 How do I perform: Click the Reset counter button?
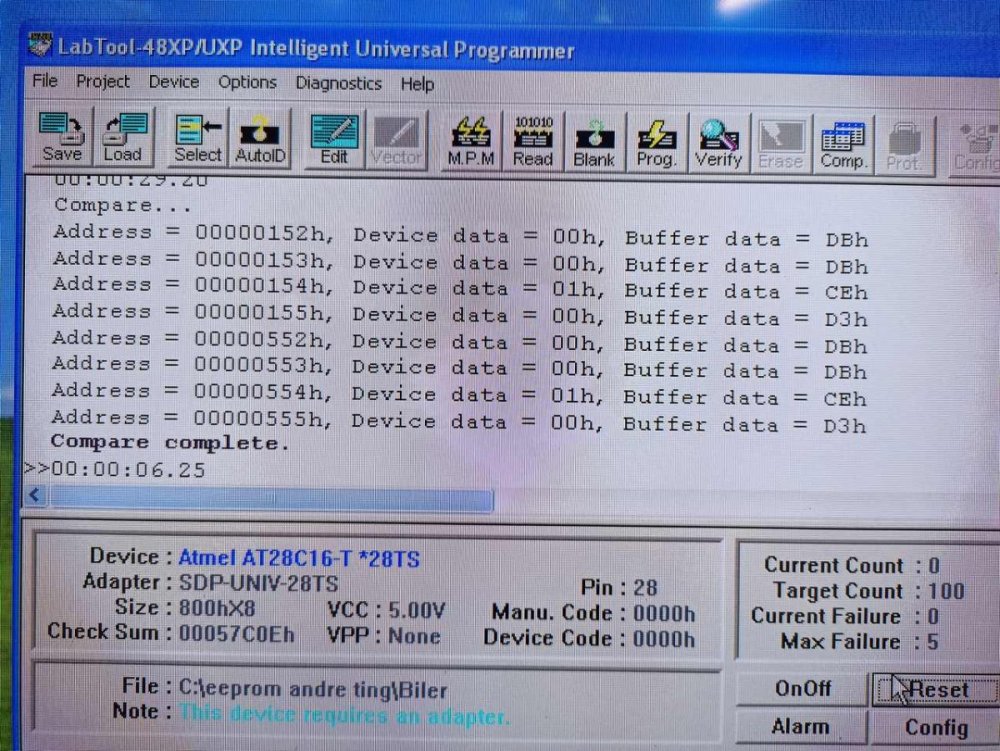tap(936, 690)
